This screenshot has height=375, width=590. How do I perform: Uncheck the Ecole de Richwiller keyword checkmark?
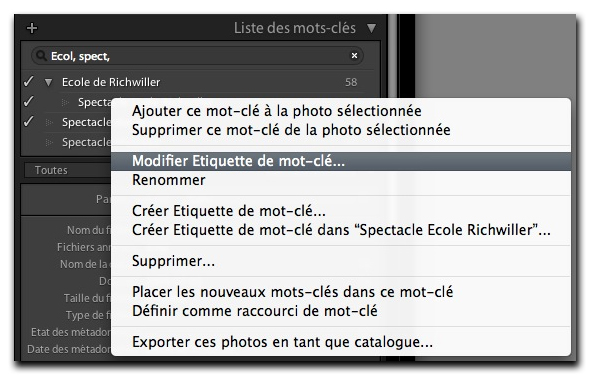pyautogui.click(x=29, y=81)
